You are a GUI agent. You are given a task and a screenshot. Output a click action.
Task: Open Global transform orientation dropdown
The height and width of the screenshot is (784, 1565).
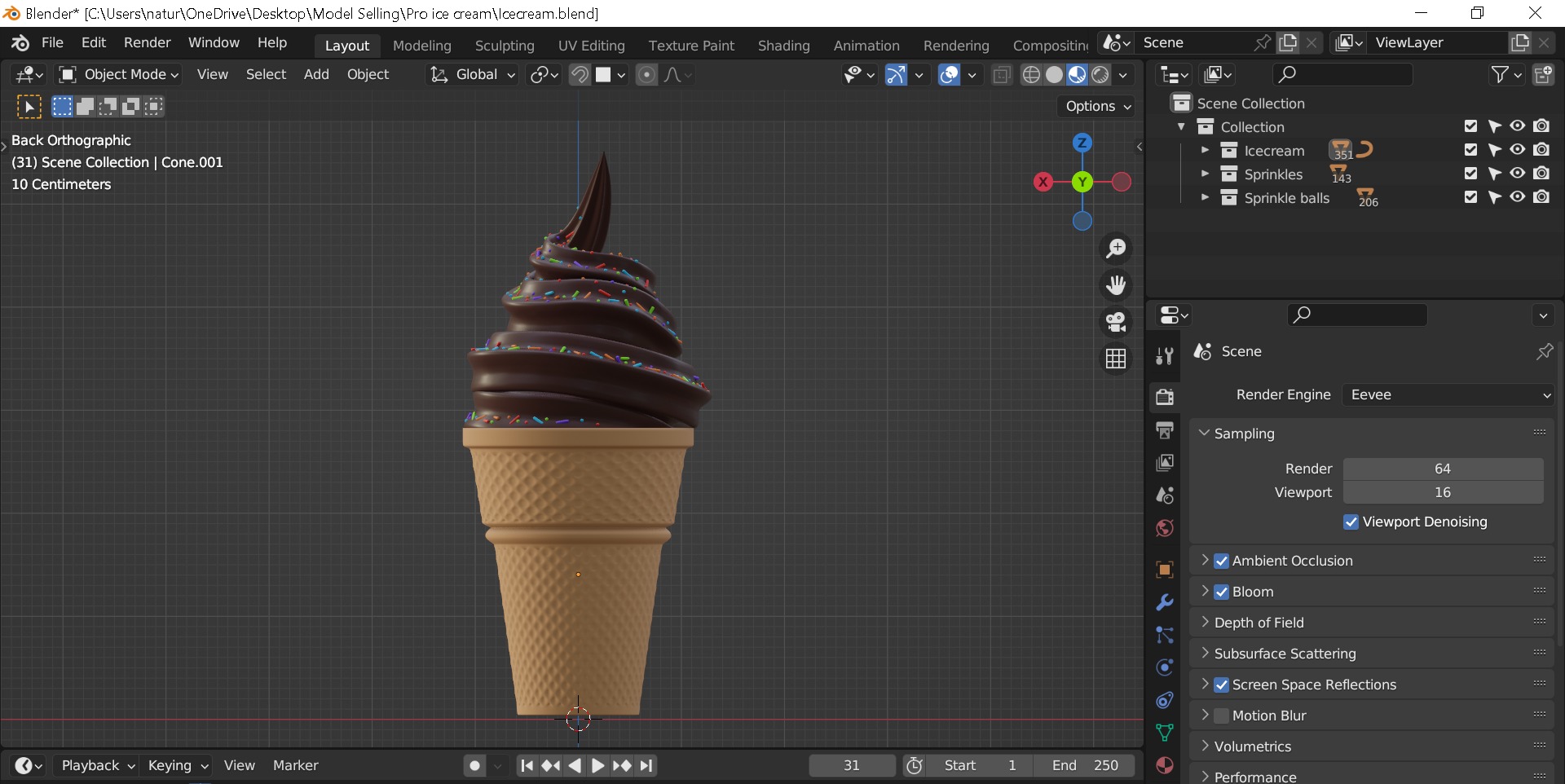(472, 74)
